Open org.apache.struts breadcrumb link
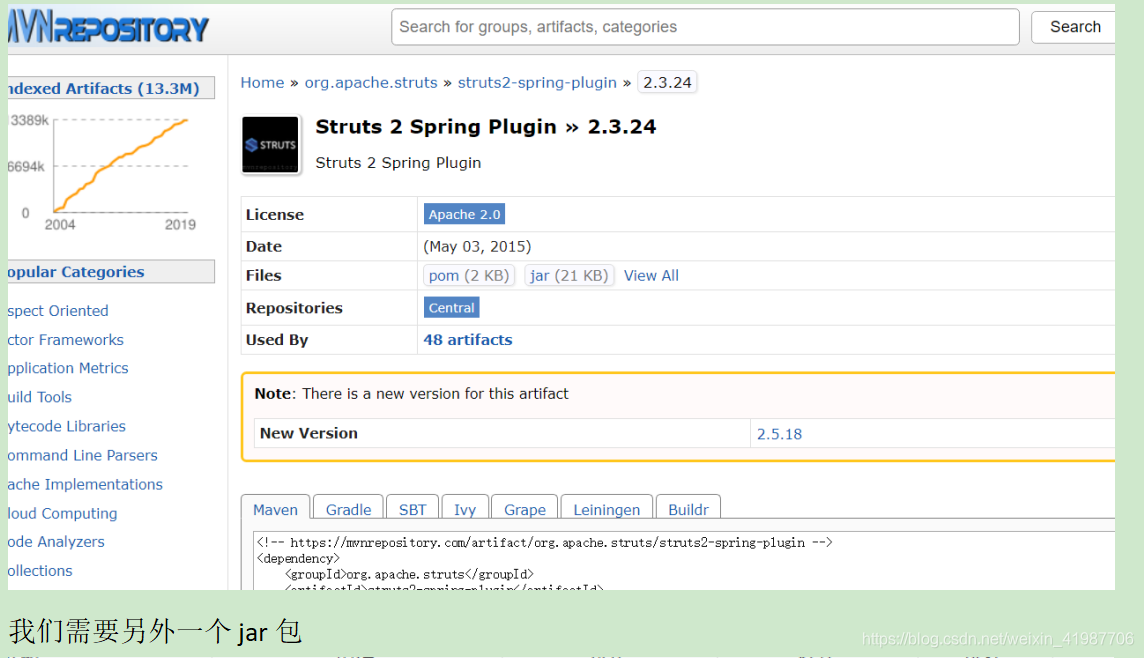 coord(371,82)
